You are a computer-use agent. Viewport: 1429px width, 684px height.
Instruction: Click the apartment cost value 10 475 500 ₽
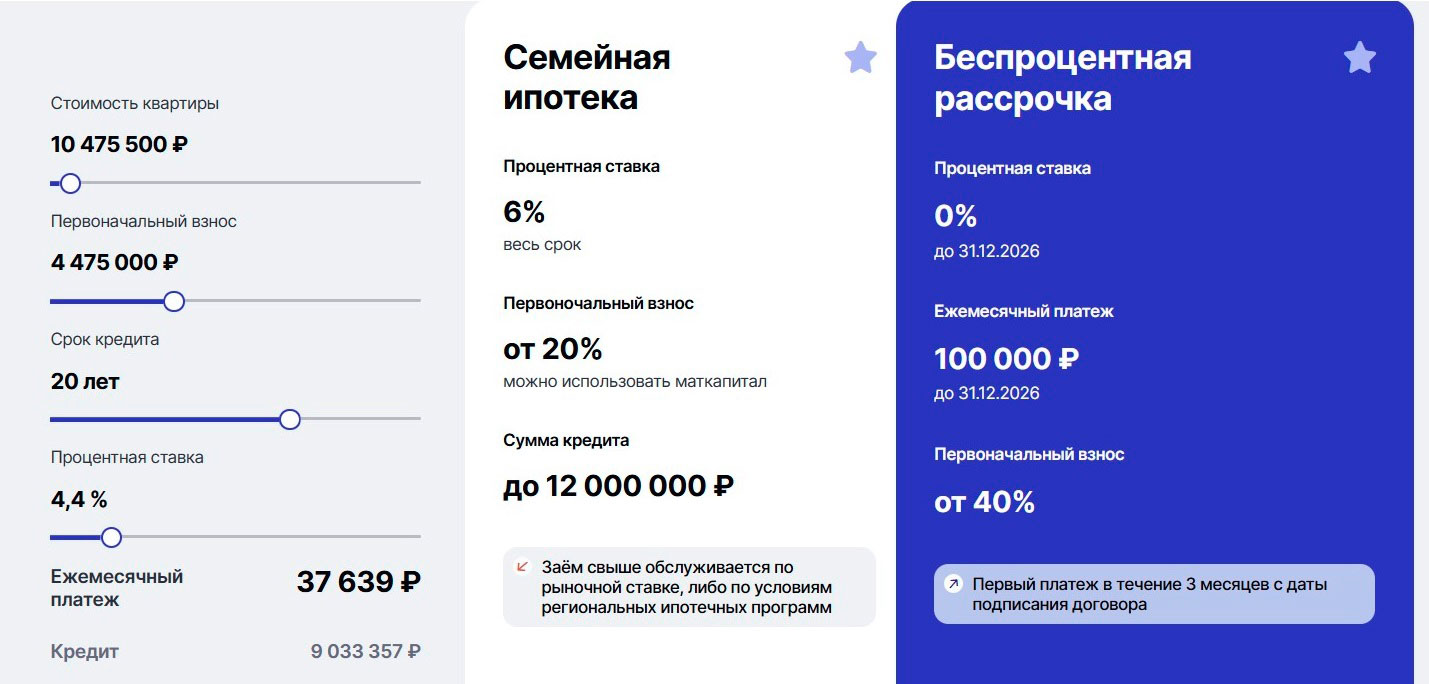[x=119, y=144]
